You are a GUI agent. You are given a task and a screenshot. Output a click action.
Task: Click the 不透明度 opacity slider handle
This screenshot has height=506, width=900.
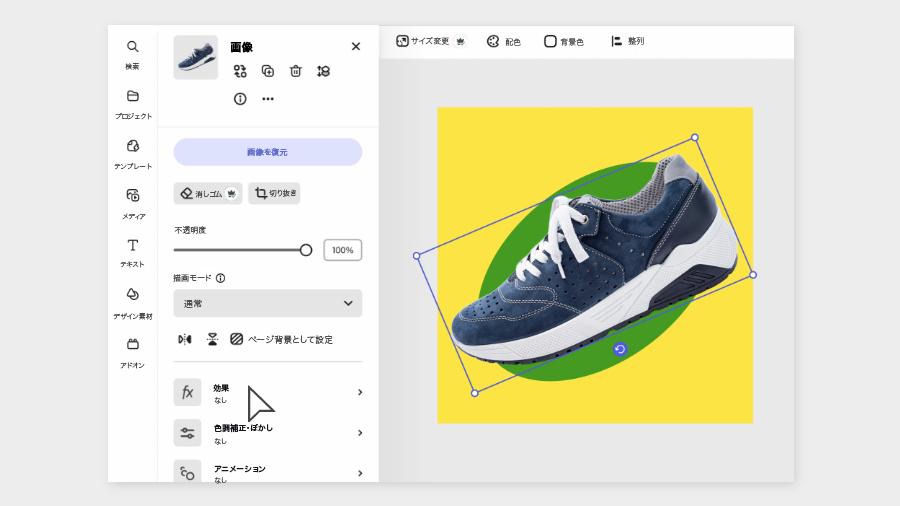[x=306, y=250]
